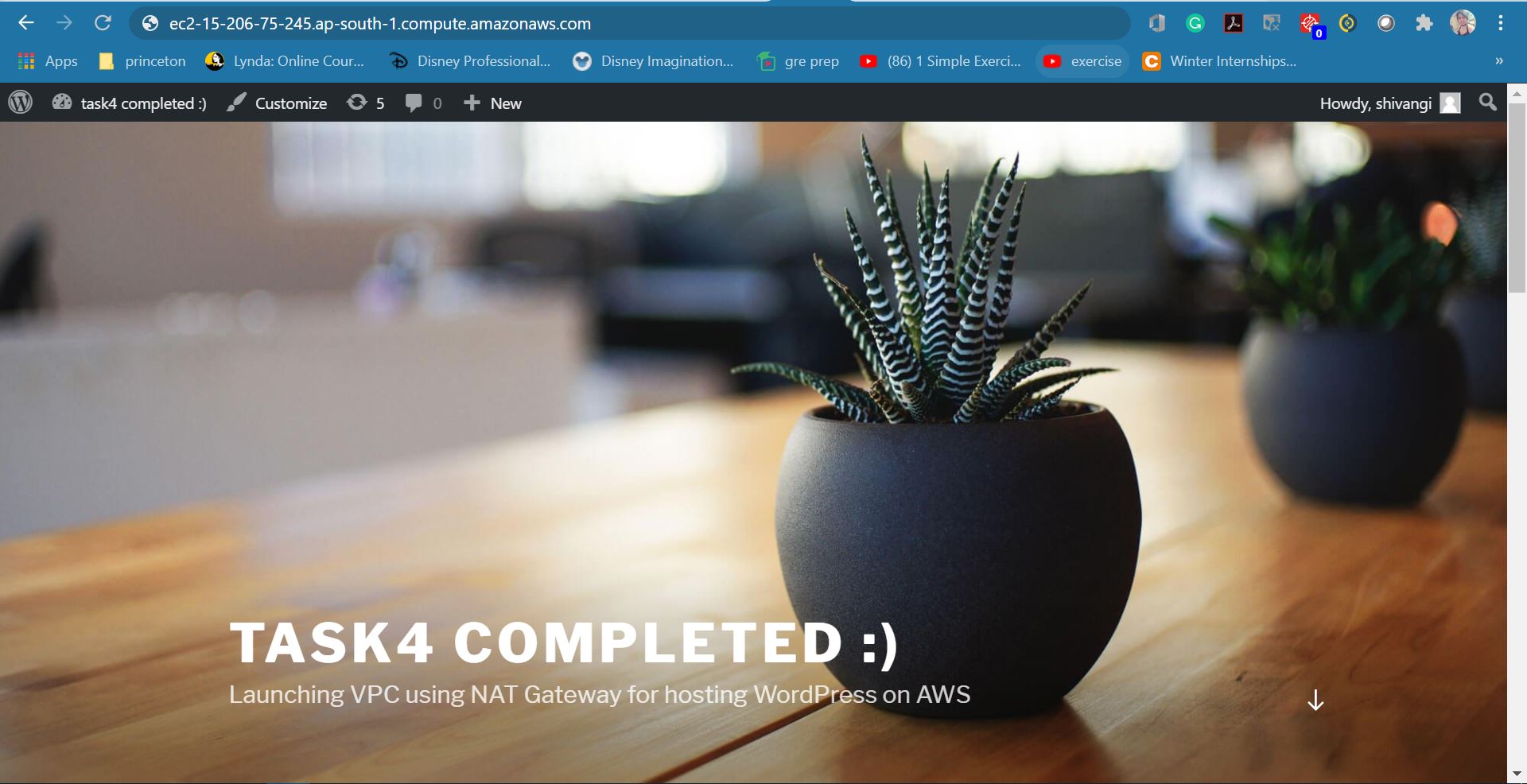Click New to add content
The image size is (1527, 784).
493,103
